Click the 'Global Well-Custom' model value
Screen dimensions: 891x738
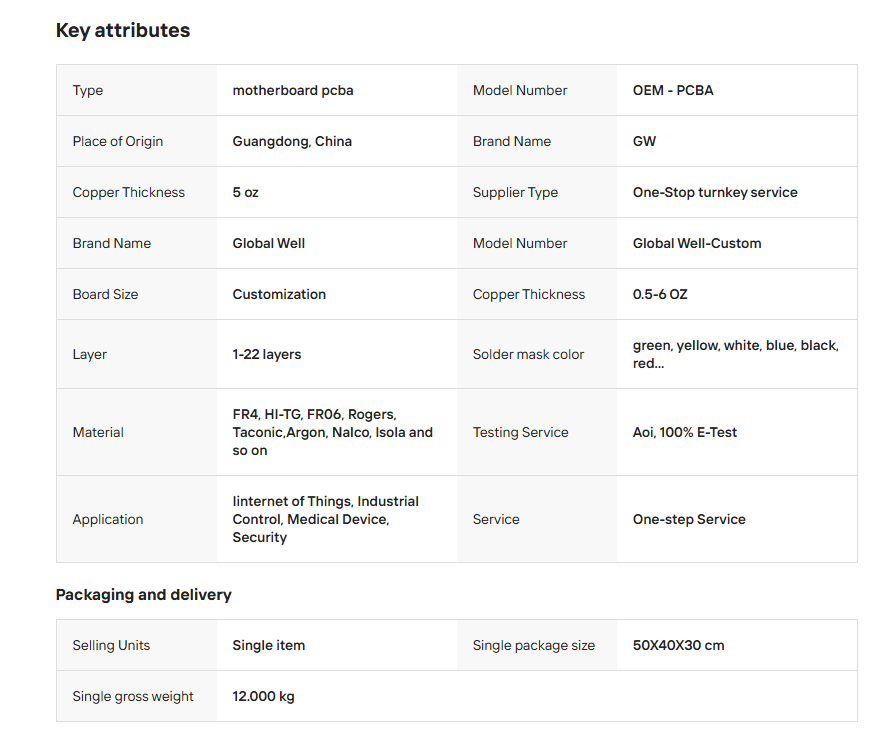697,243
